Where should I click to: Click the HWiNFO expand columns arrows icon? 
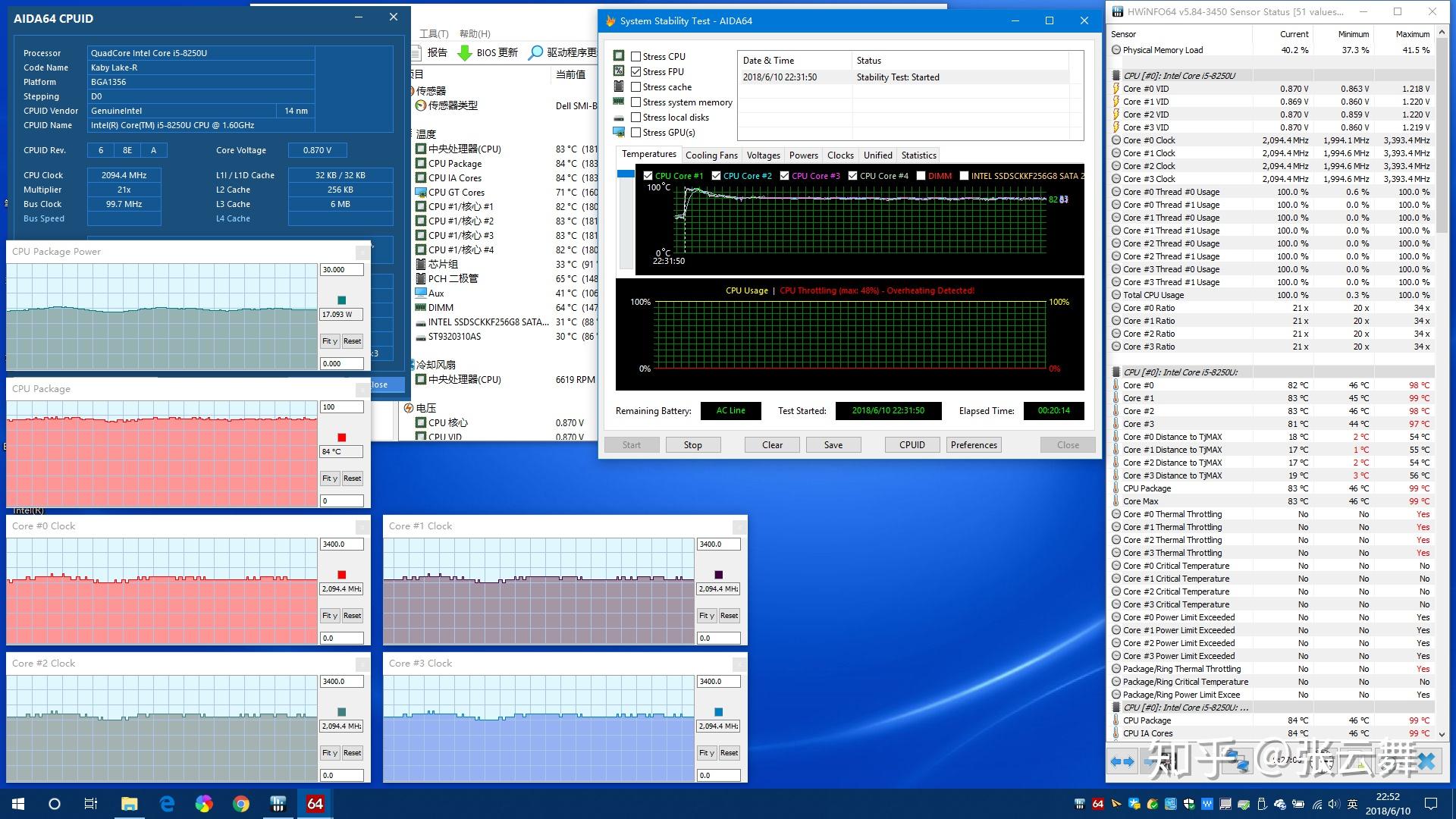tap(1122, 761)
